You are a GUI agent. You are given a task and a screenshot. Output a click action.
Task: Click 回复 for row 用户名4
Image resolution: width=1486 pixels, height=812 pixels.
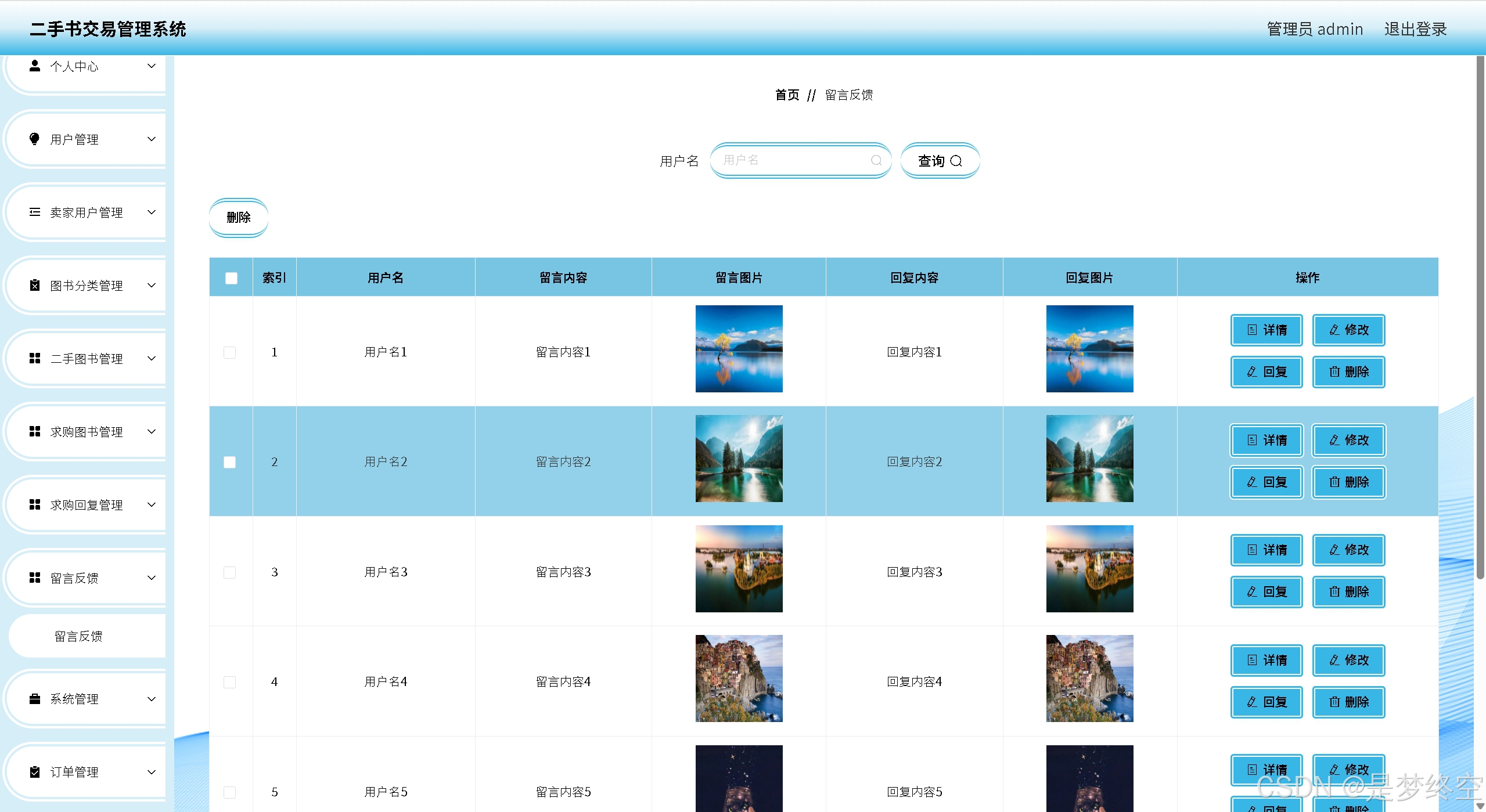[1266, 702]
